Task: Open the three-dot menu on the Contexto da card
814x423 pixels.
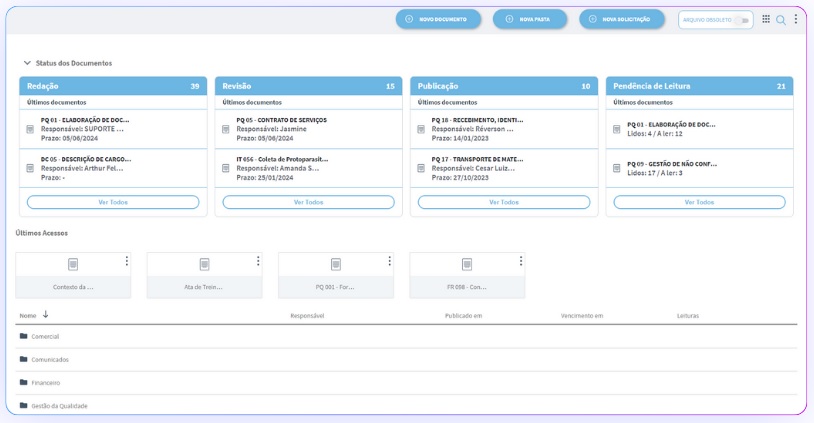Action: tap(127, 262)
